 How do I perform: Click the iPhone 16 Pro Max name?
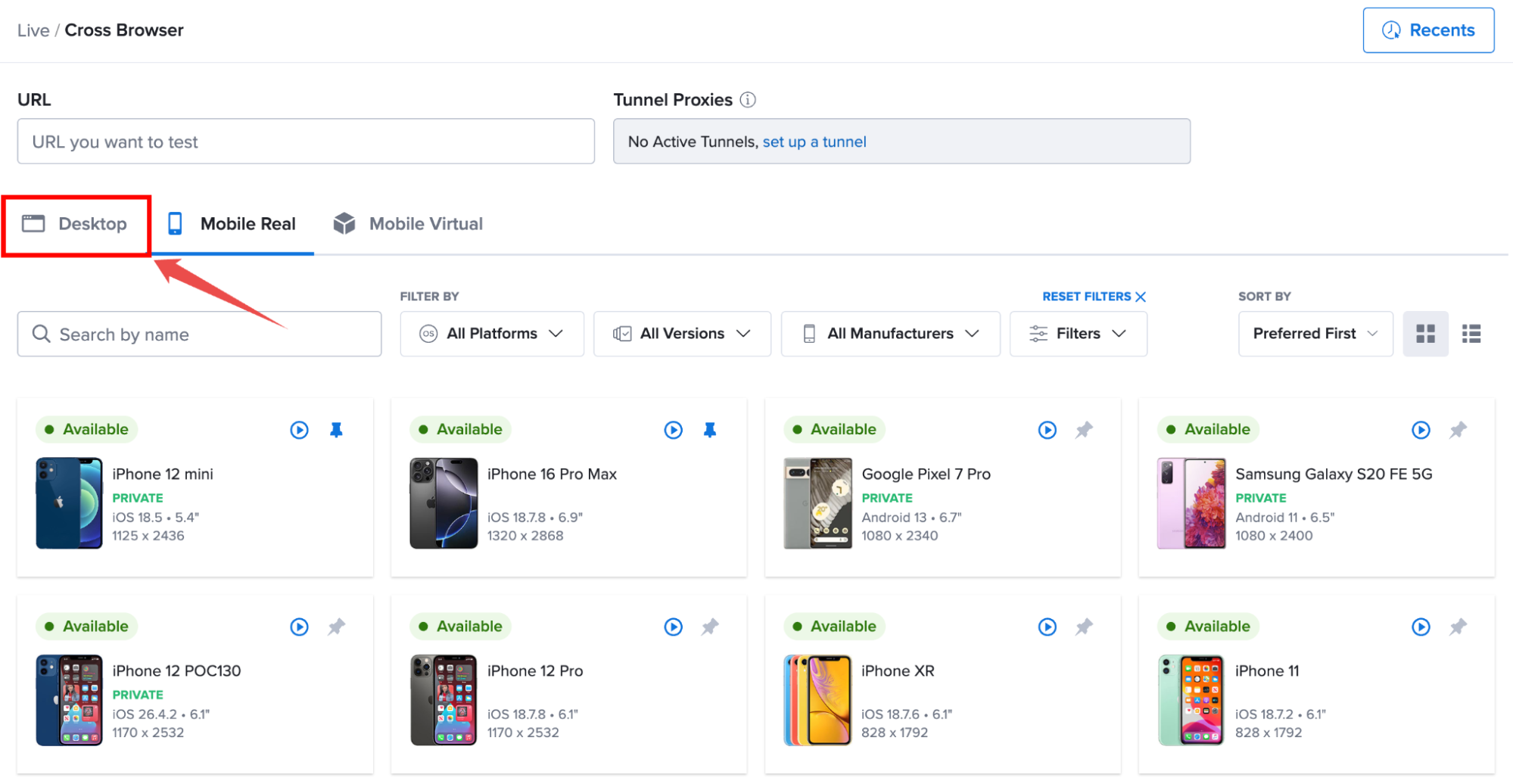(x=552, y=474)
